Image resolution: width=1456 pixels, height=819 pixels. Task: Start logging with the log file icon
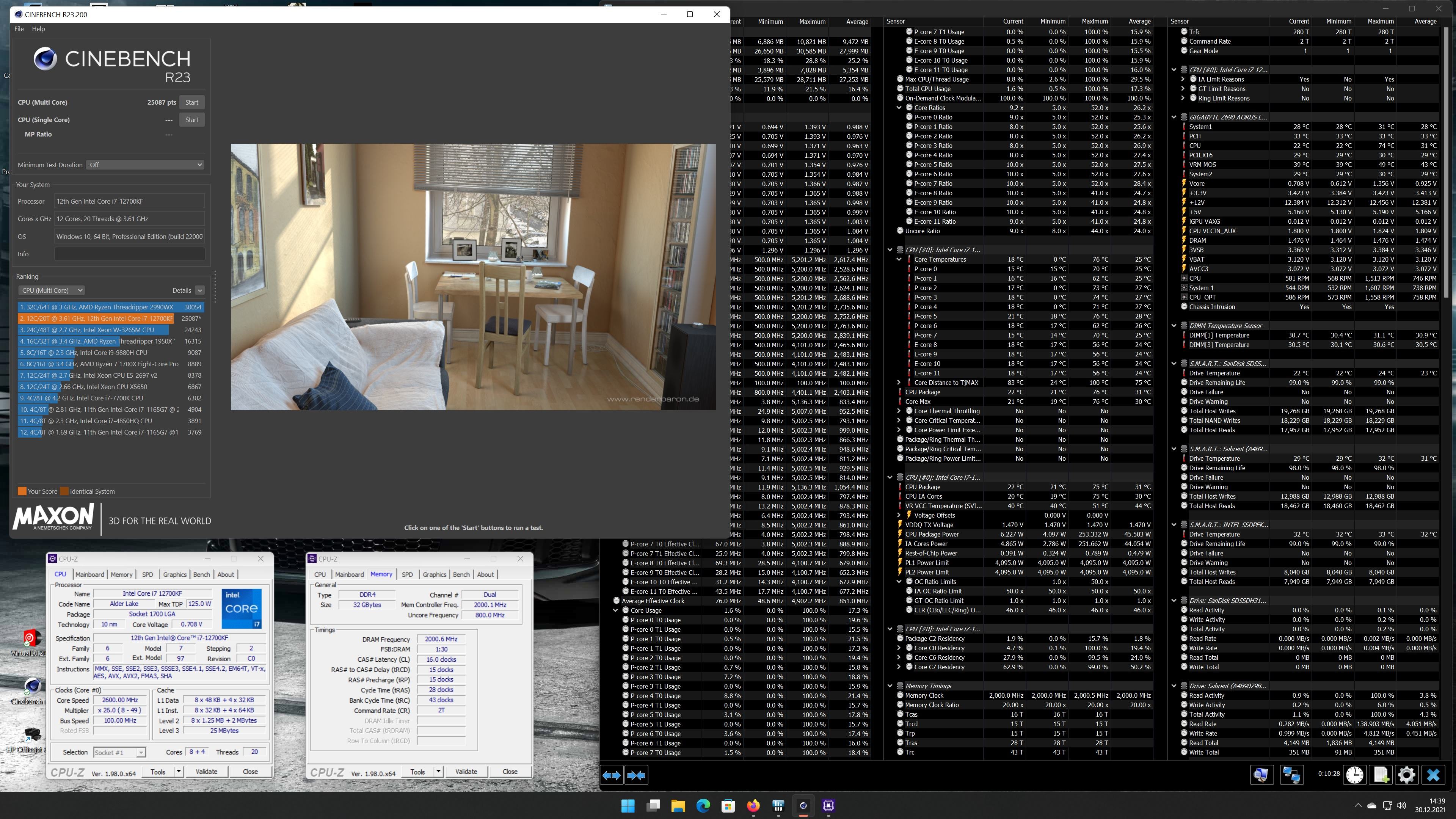[1380, 774]
